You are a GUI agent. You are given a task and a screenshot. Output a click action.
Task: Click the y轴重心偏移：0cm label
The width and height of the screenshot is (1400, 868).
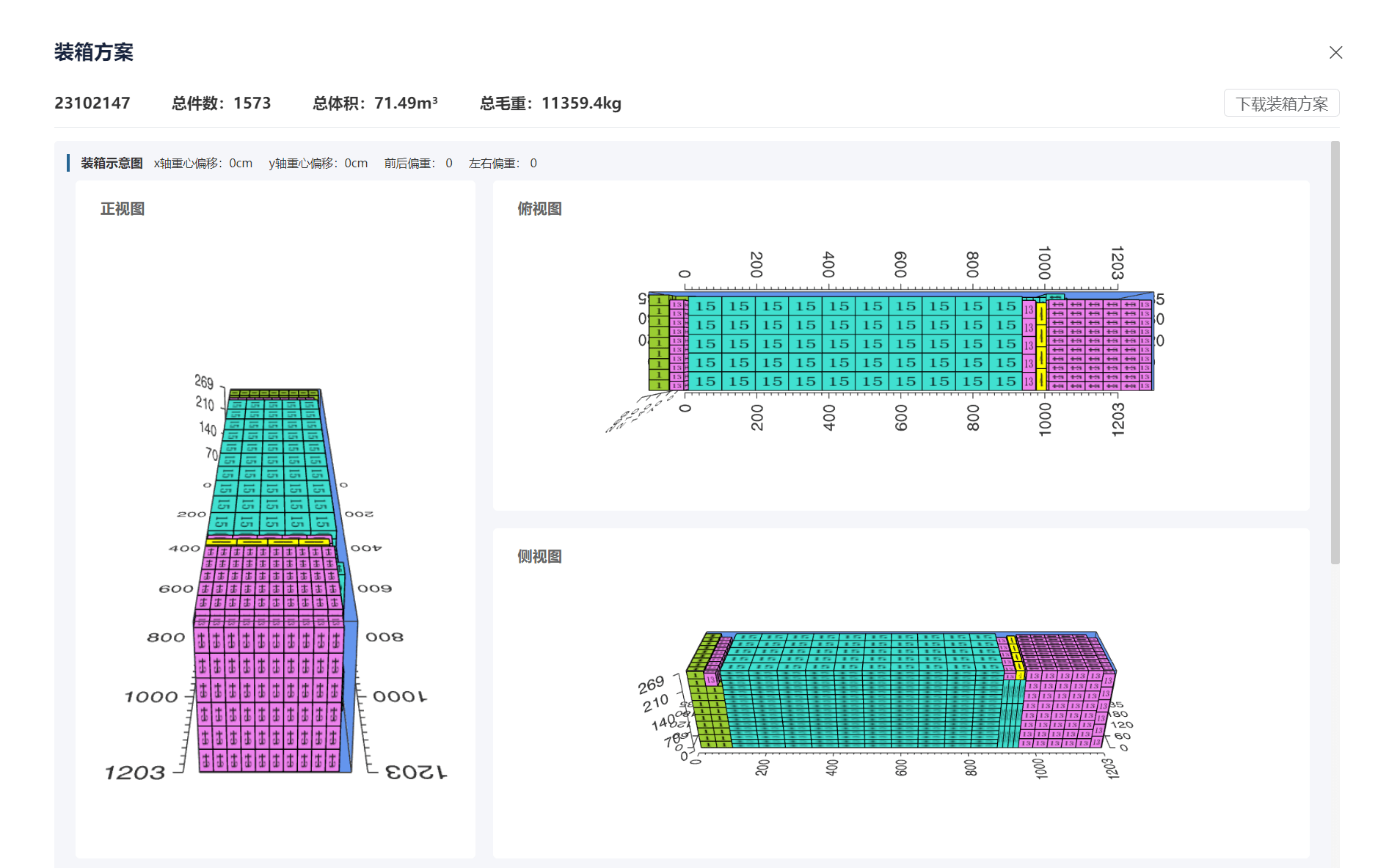(318, 163)
